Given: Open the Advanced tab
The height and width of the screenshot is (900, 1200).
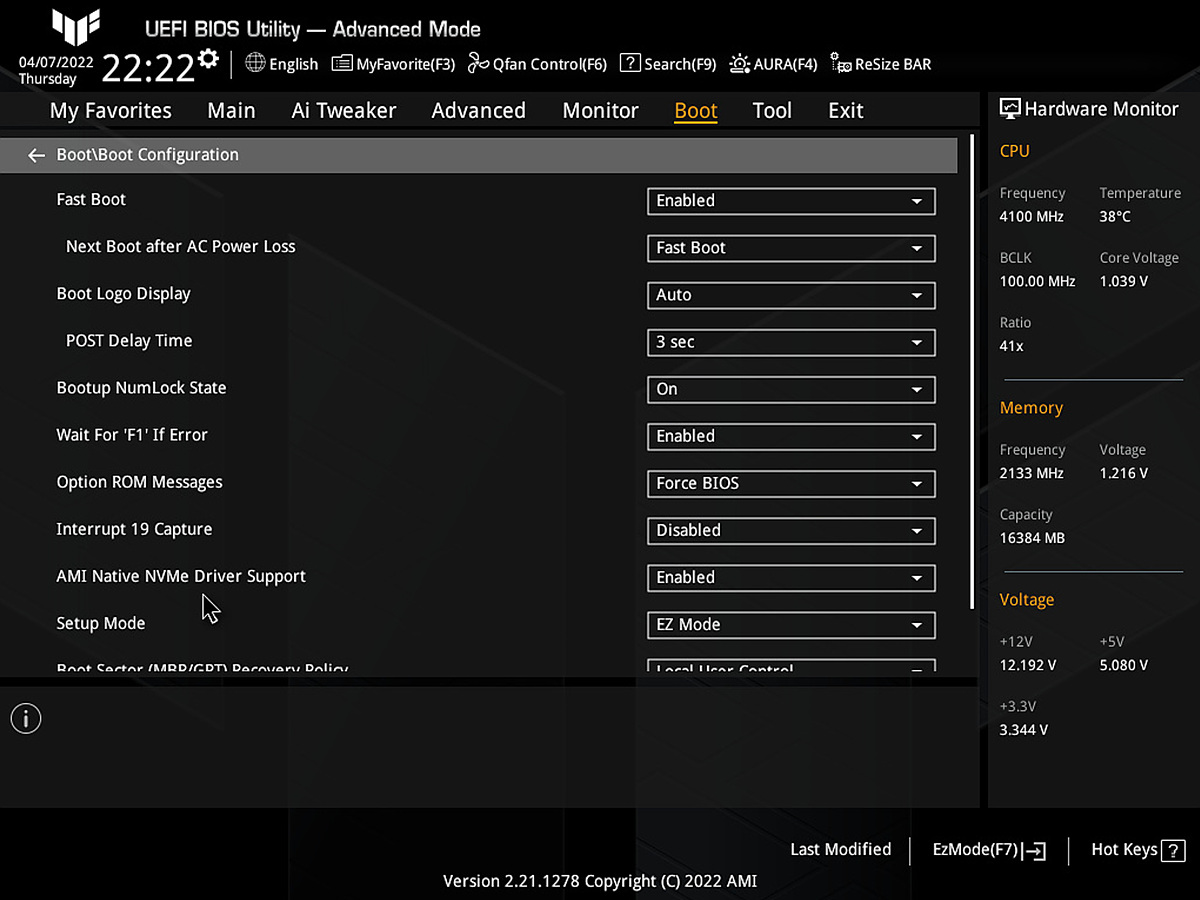Looking at the screenshot, I should pyautogui.click(x=478, y=111).
